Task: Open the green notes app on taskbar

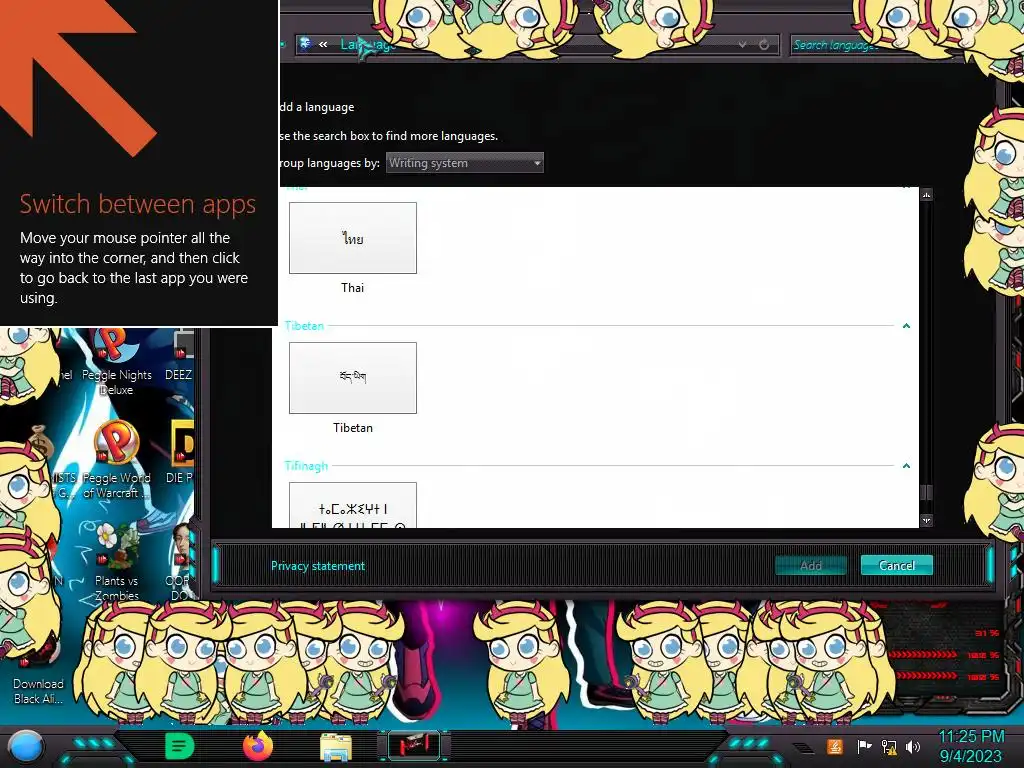Action: click(180, 746)
